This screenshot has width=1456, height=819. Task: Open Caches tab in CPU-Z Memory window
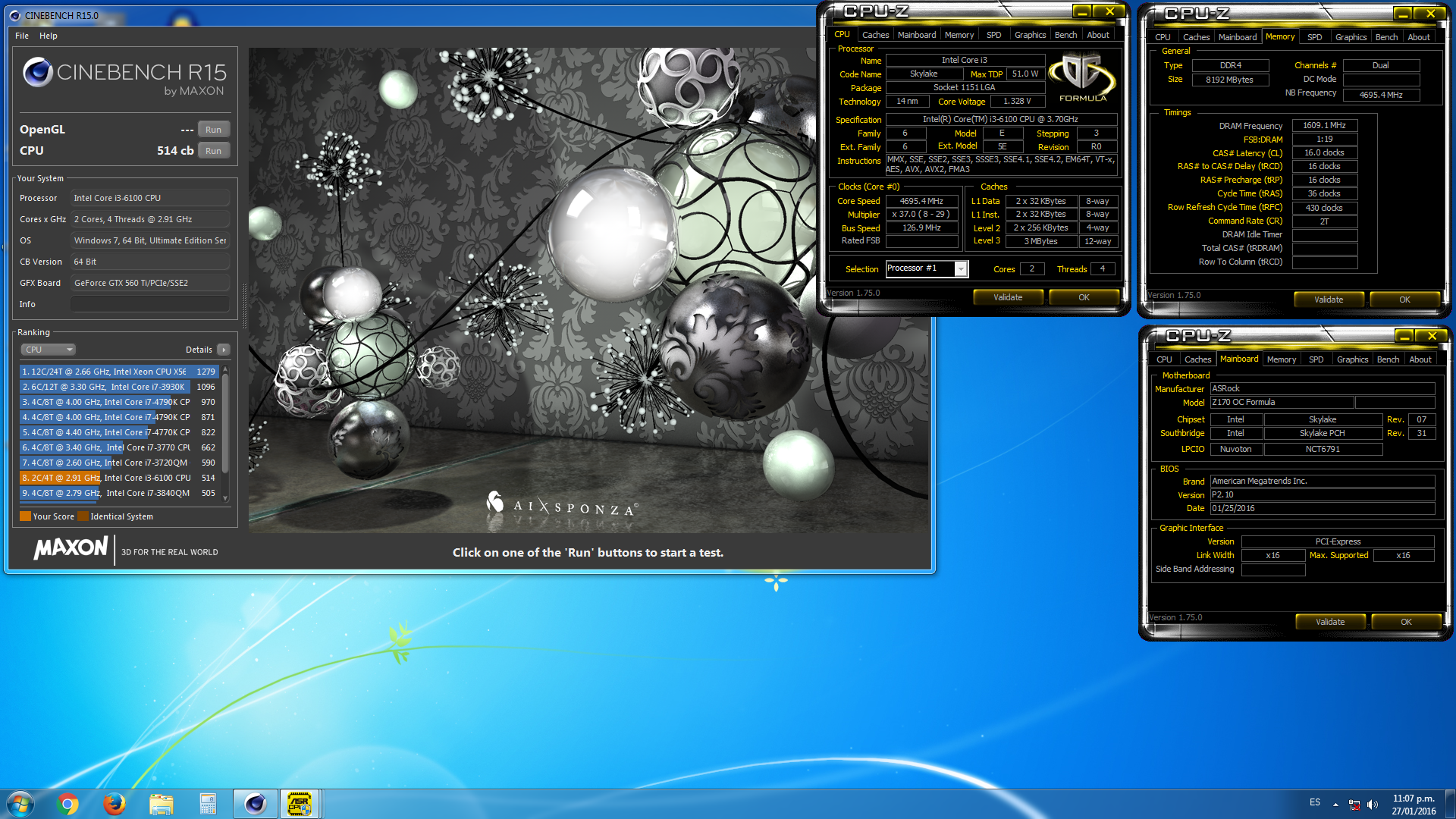(1196, 37)
